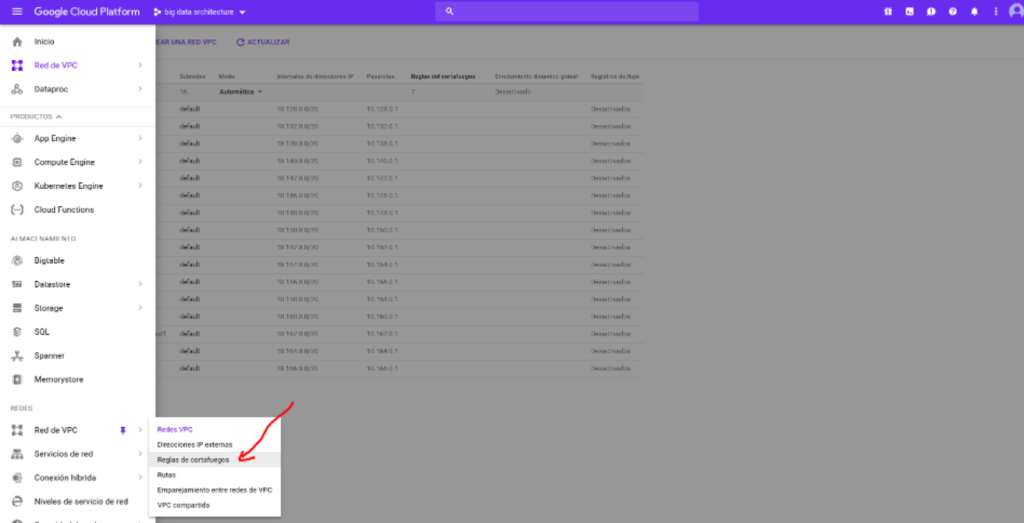The width and height of the screenshot is (1024, 523).
Task: Open the big data architecture project selector
Action: 200,12
